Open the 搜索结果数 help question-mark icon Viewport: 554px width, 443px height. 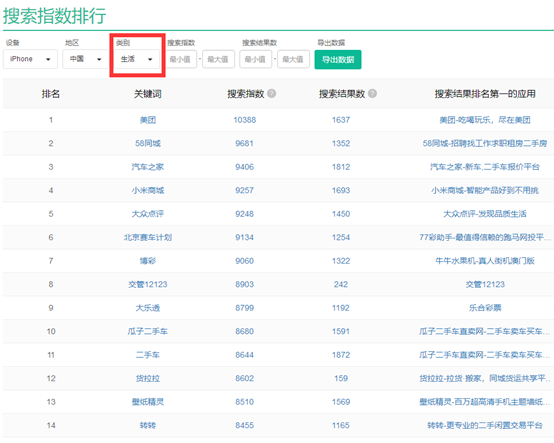tap(372, 94)
